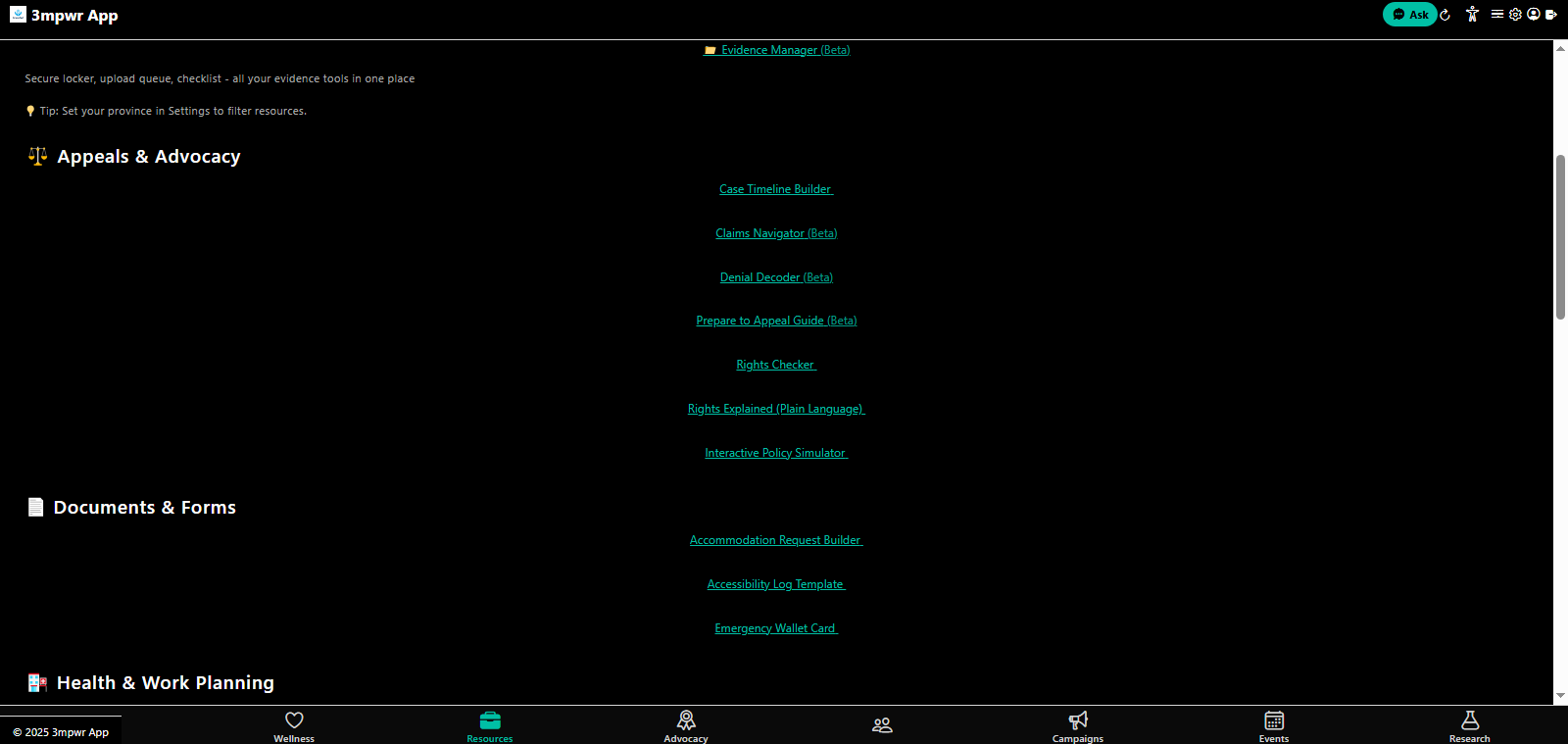Open Claims Navigator (Beta)
This screenshot has height=744, width=1568.
tap(776, 233)
